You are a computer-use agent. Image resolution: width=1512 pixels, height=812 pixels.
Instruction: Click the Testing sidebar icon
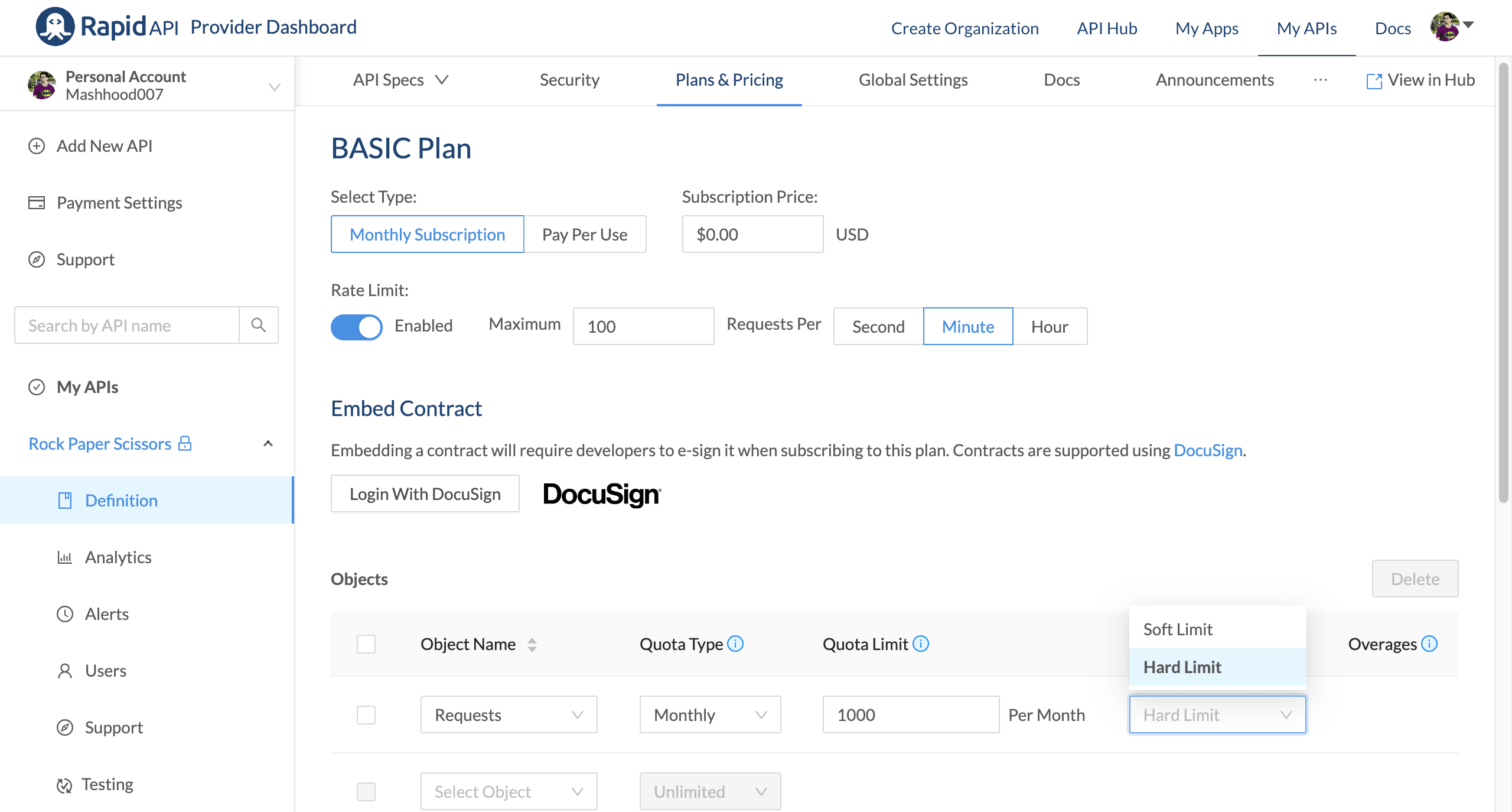coord(64,785)
